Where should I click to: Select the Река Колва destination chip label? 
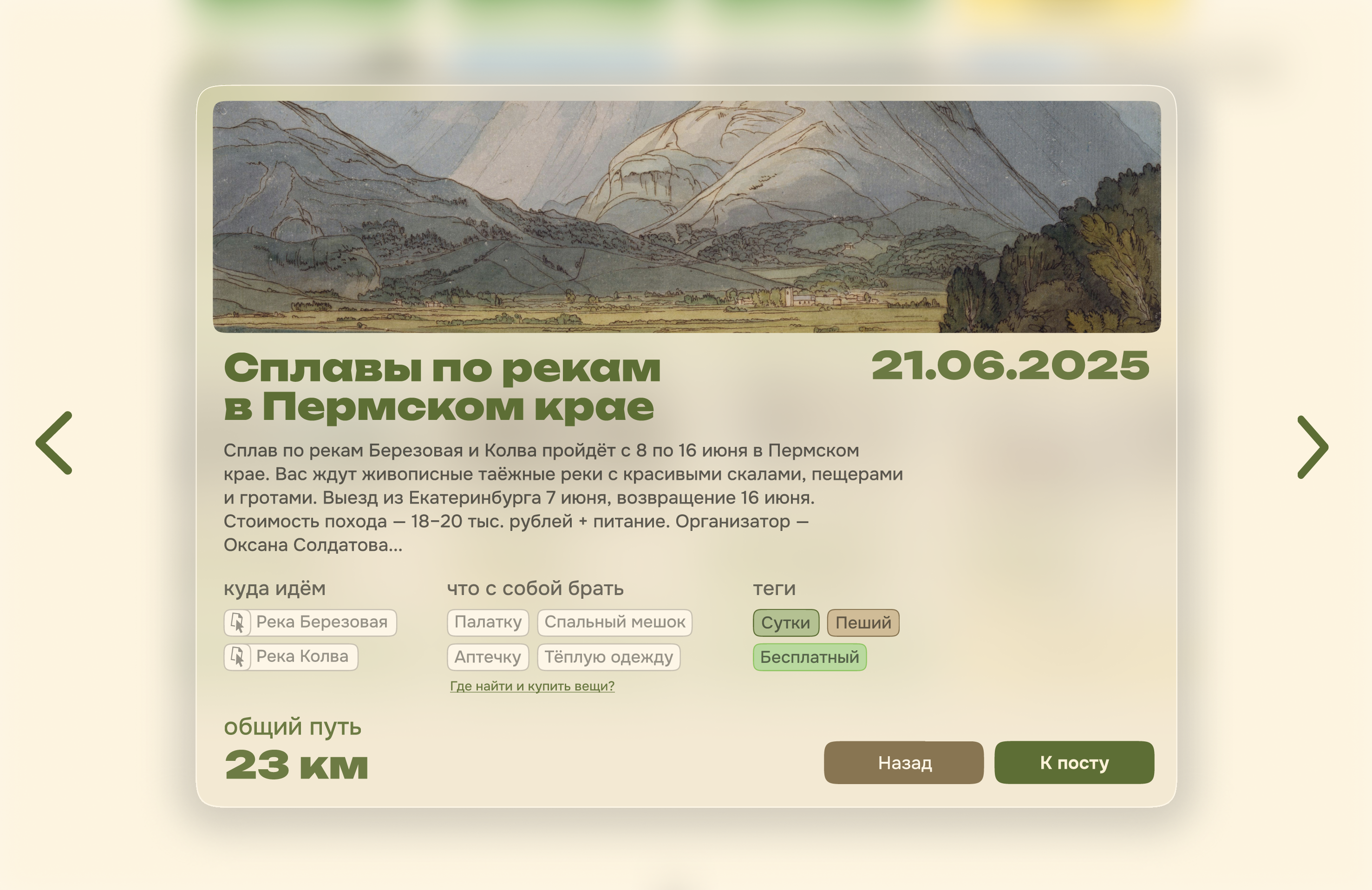coord(302,656)
